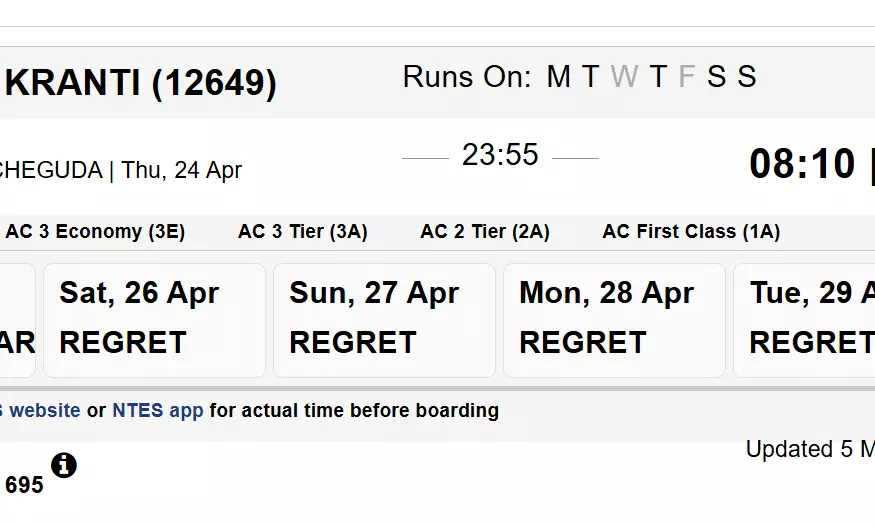Pick the Sun, 27 Apr REGRET card

click(384, 320)
